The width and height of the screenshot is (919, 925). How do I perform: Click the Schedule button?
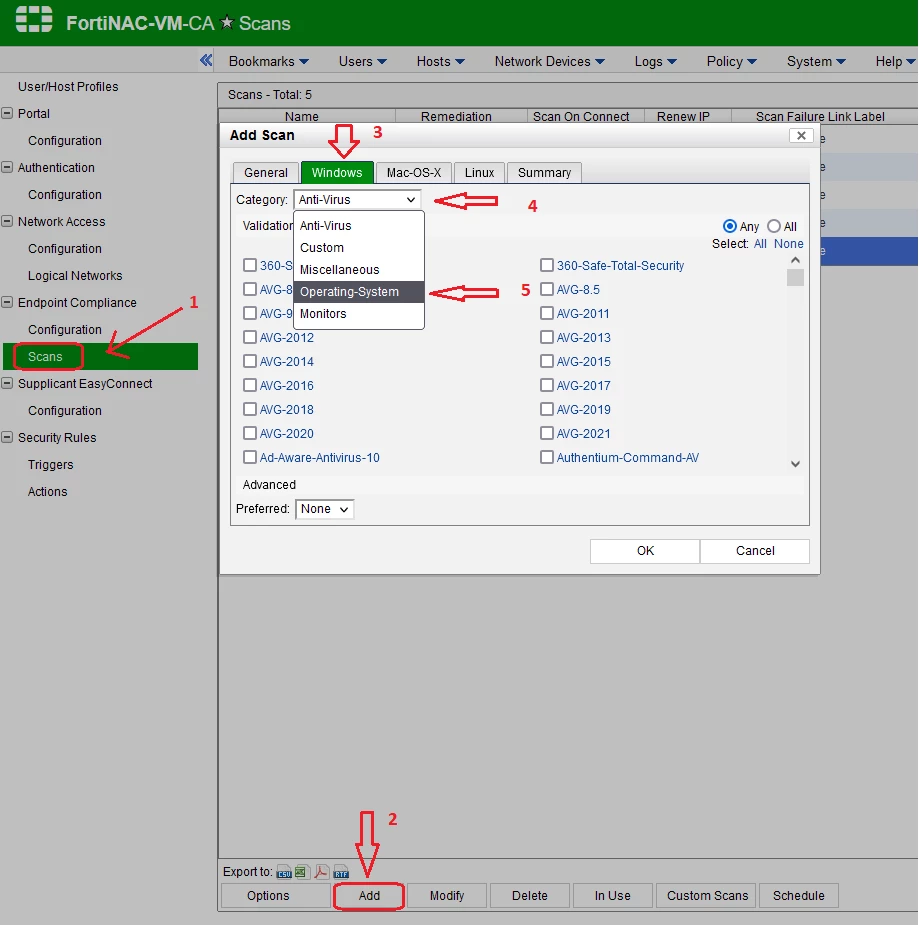[799, 896]
